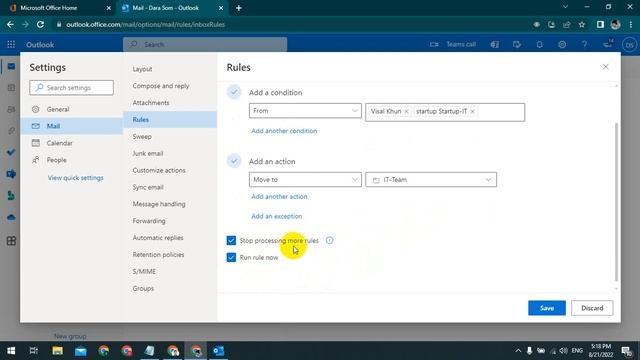This screenshot has width=640, height=360.
Task: Open the Layout mail settings
Action: pyautogui.click(x=170, y=69)
